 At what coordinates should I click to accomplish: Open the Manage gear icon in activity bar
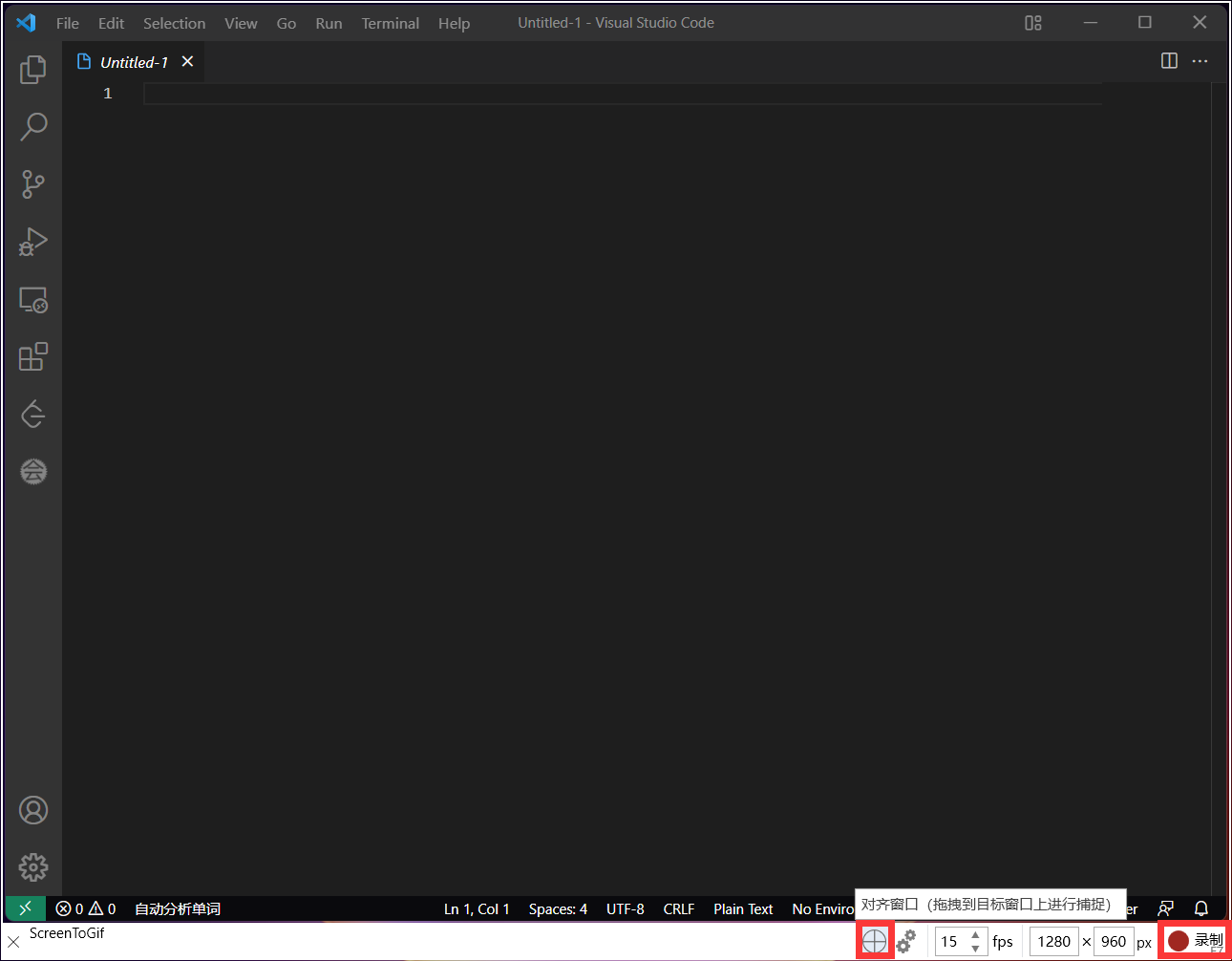[33, 867]
